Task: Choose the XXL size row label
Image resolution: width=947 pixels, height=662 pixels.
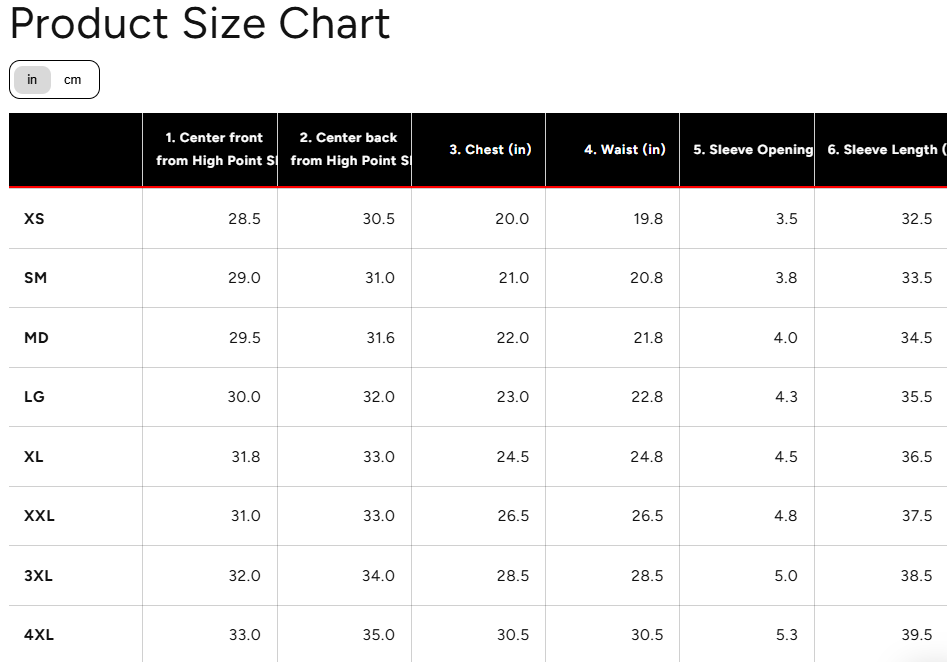Action: [x=39, y=516]
